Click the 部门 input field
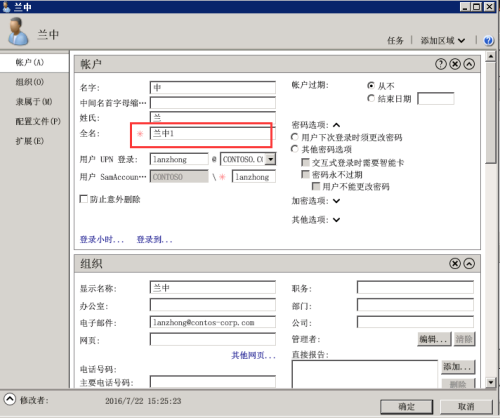The height and width of the screenshot is (418, 500). coord(415,305)
